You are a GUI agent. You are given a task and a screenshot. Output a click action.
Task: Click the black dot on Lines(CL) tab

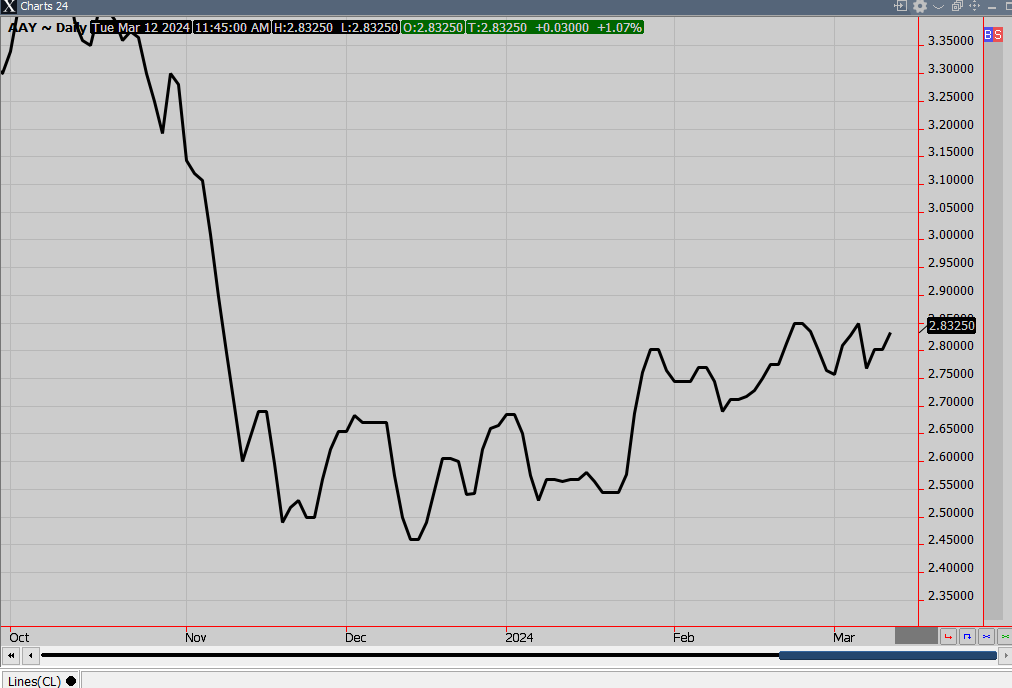[x=71, y=681]
